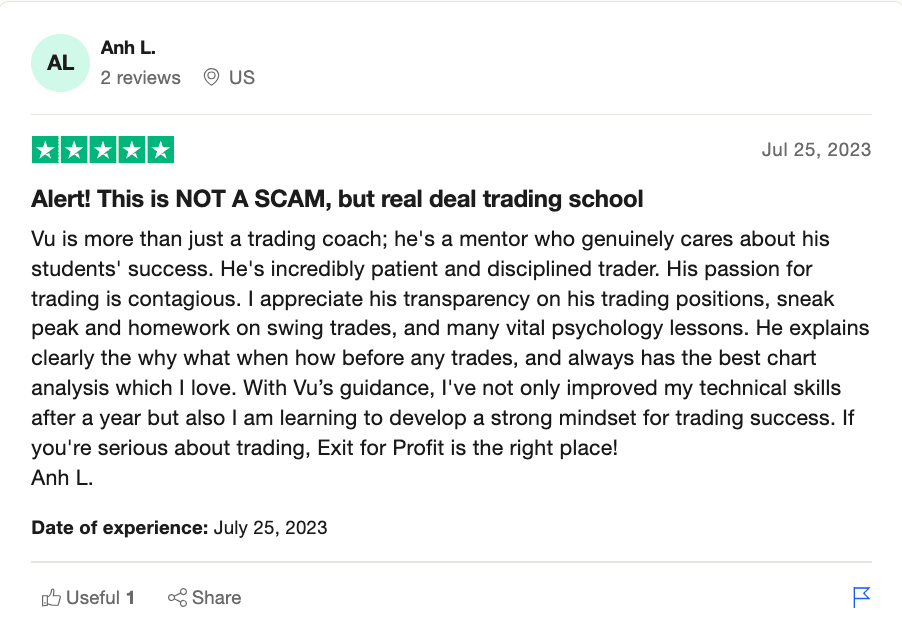Click the location pin icon beside US

(x=211, y=77)
